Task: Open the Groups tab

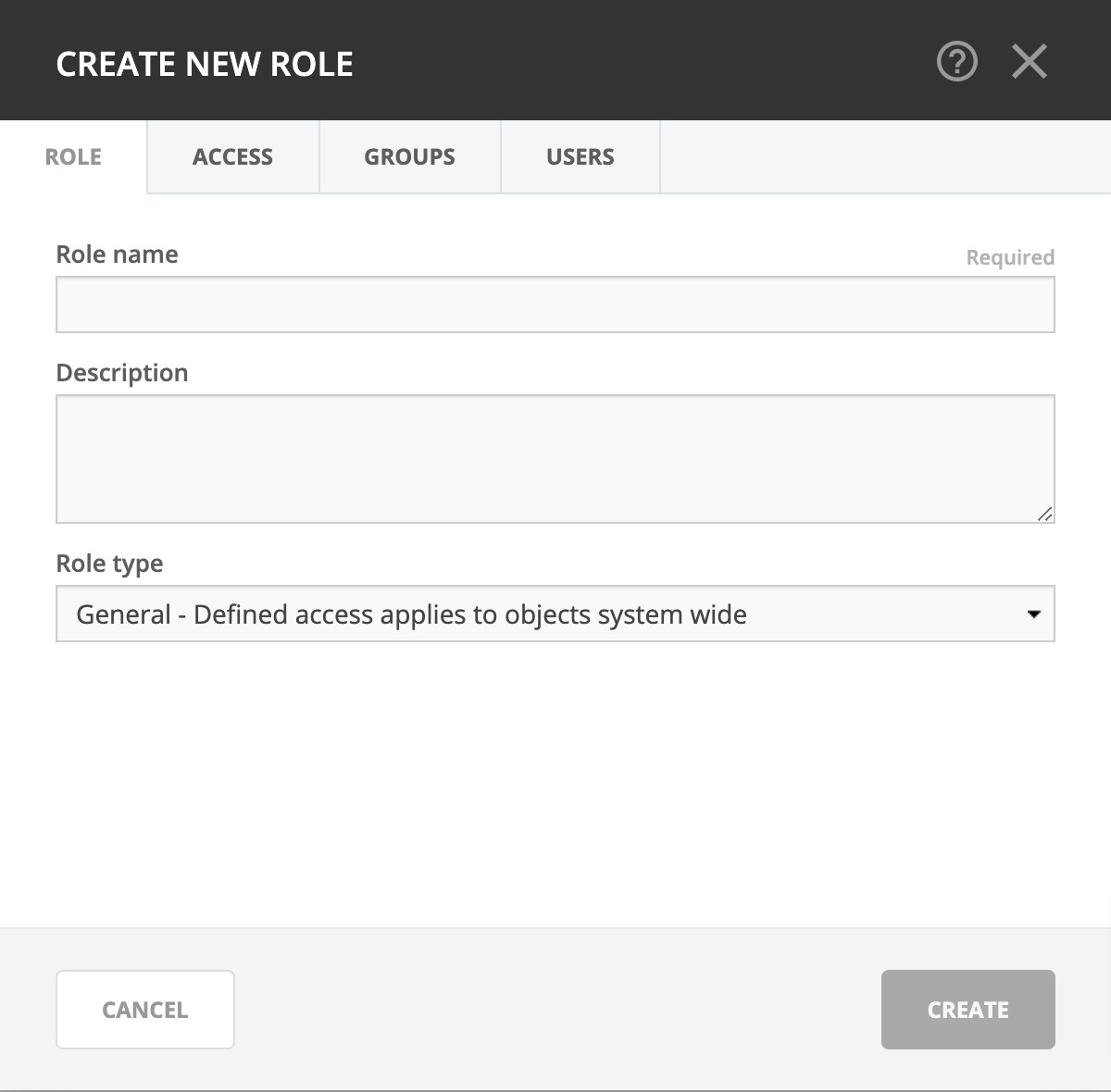Action: tap(409, 156)
